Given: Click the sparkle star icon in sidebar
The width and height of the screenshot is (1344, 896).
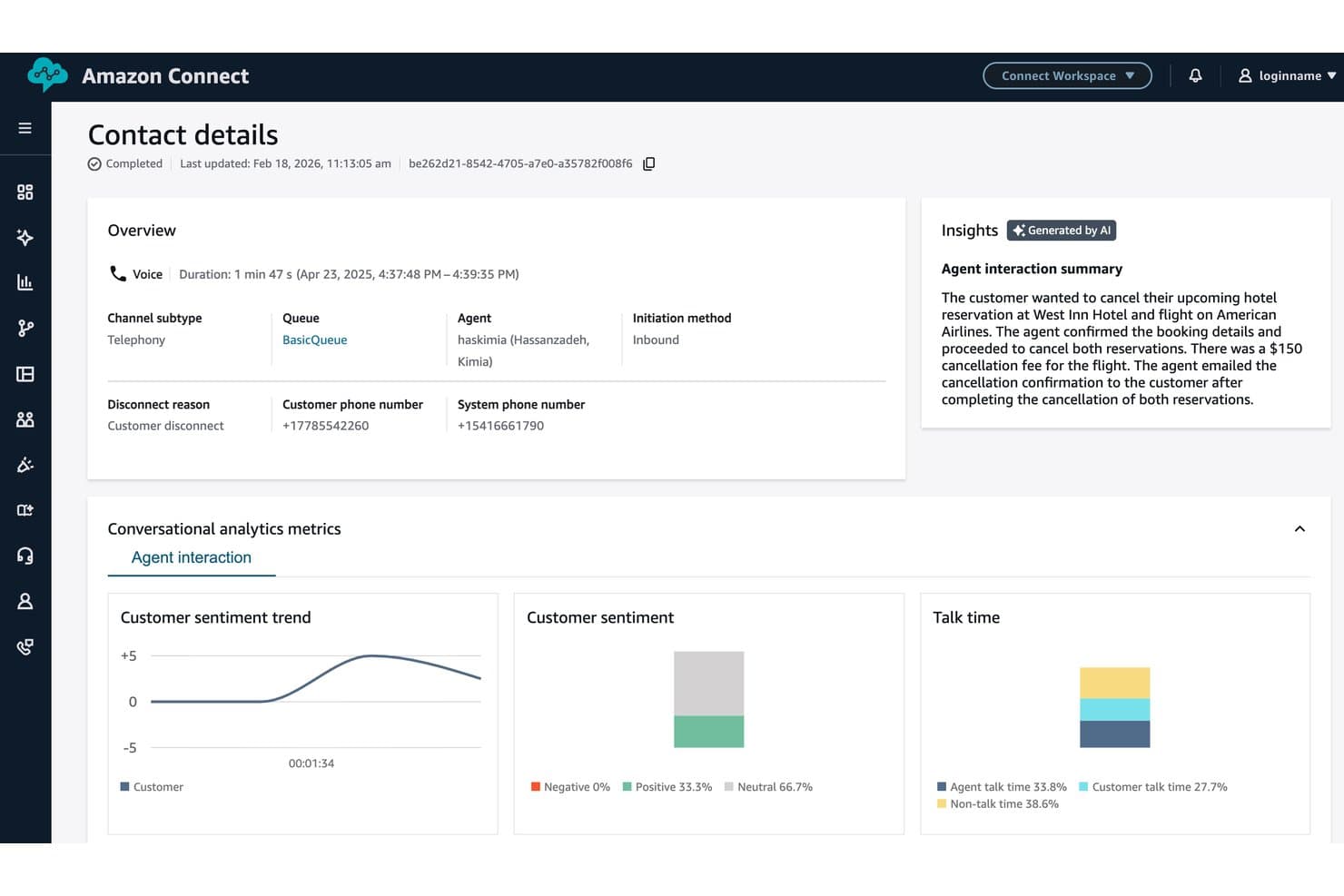Looking at the screenshot, I should [25, 237].
